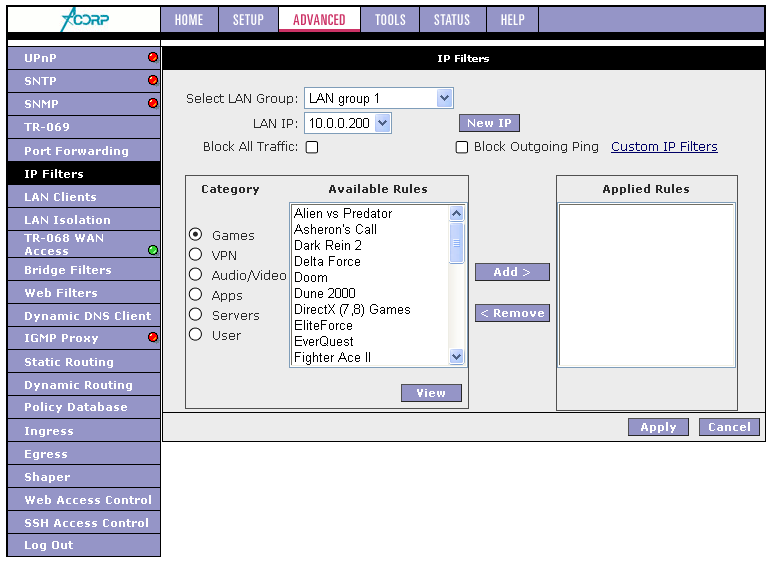Click the Add > button
Screen dimensions: 775x565
tap(512, 272)
